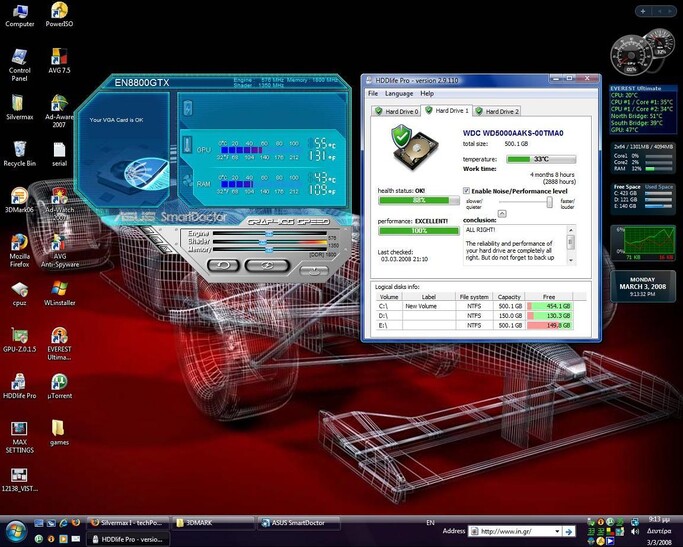Screen dimensions: 683x547
Task: Click the C:\ volume row
Action: point(475,306)
